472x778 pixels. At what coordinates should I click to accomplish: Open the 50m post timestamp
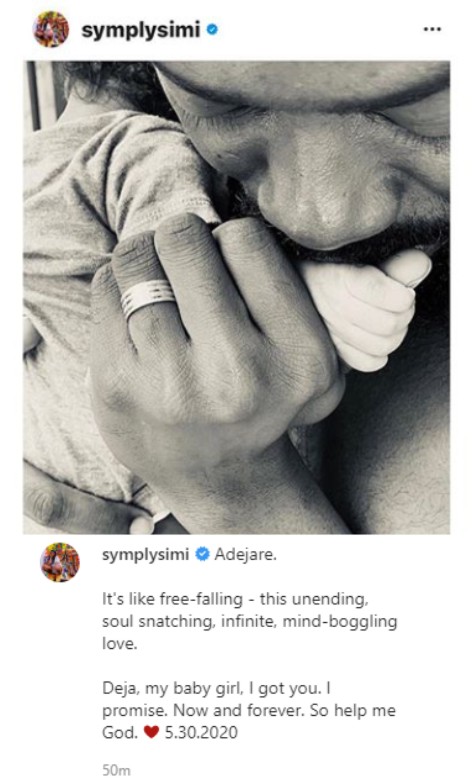point(116,770)
